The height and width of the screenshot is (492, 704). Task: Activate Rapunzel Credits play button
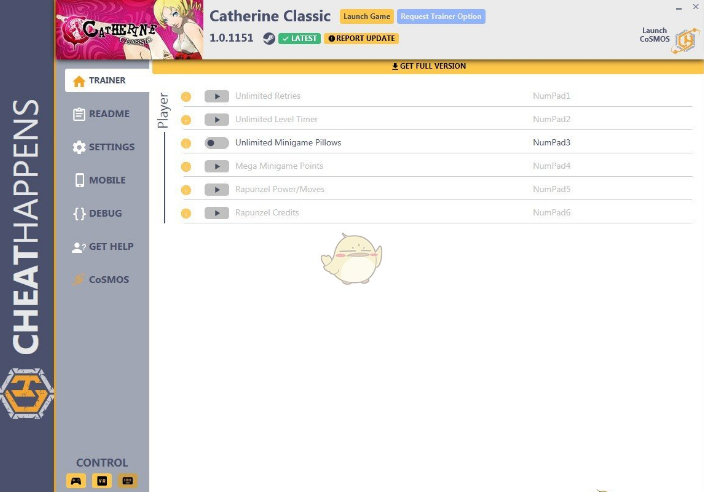pyautogui.click(x=217, y=213)
